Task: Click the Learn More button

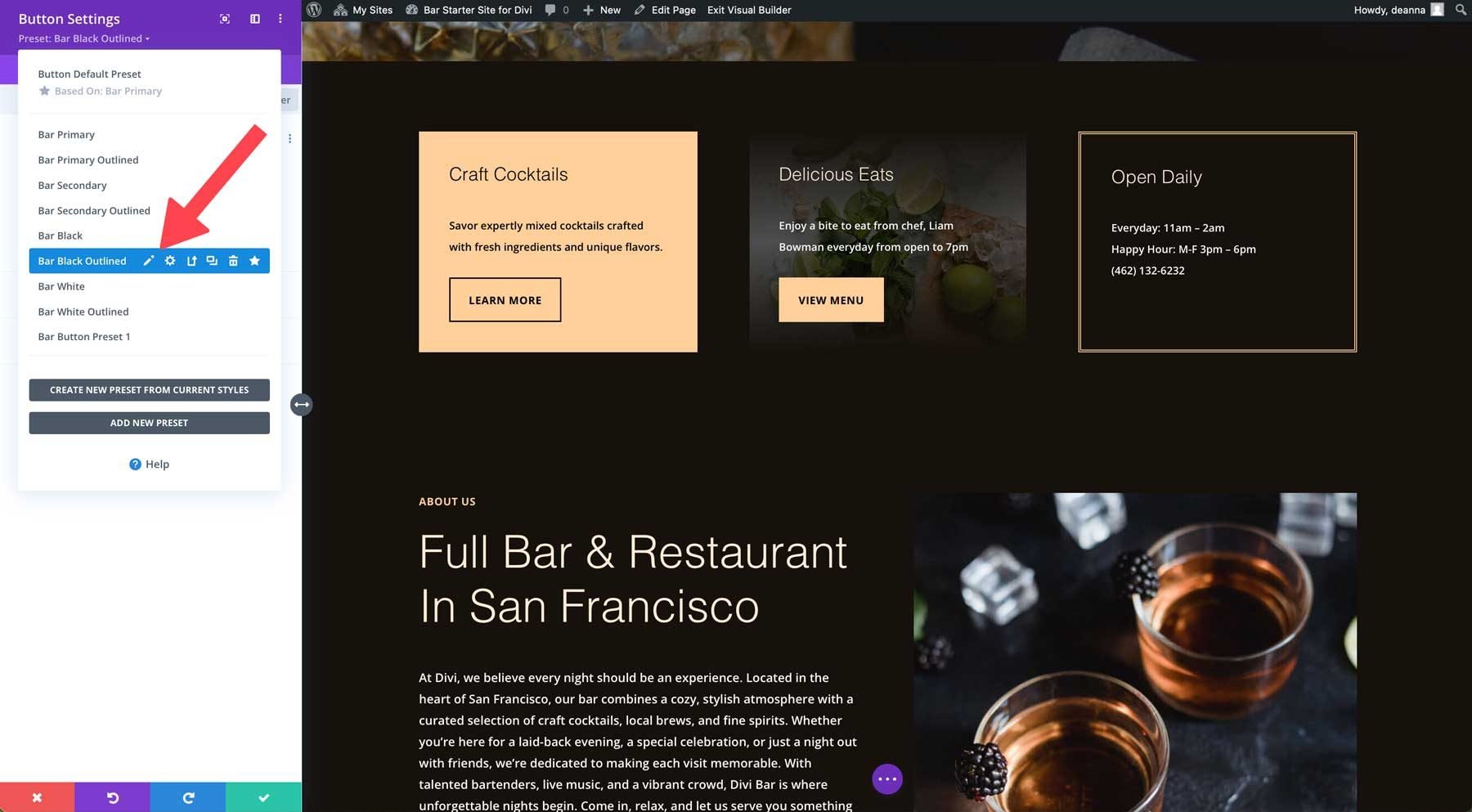Action: 505,300
